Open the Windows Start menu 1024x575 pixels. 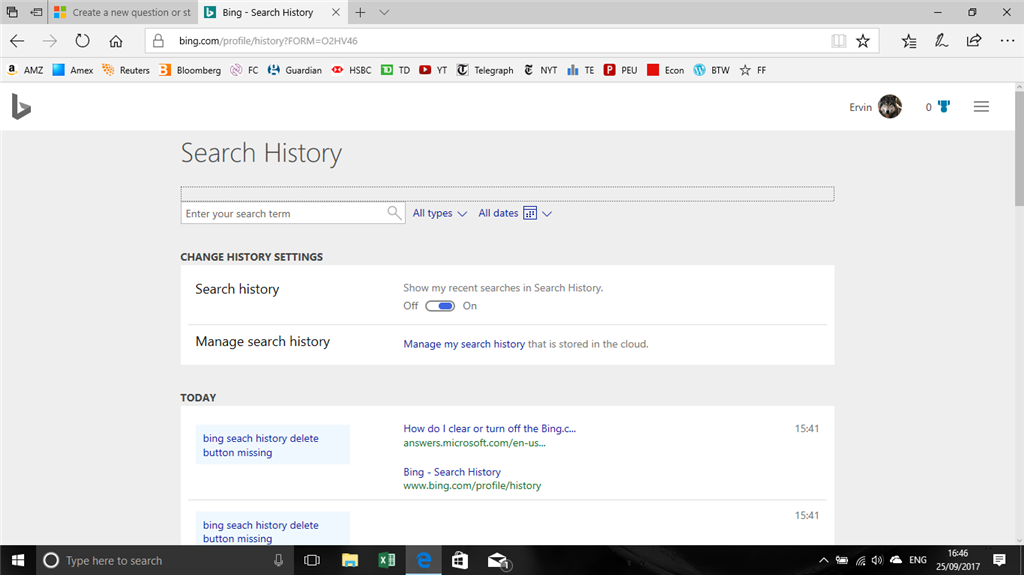(x=18, y=560)
